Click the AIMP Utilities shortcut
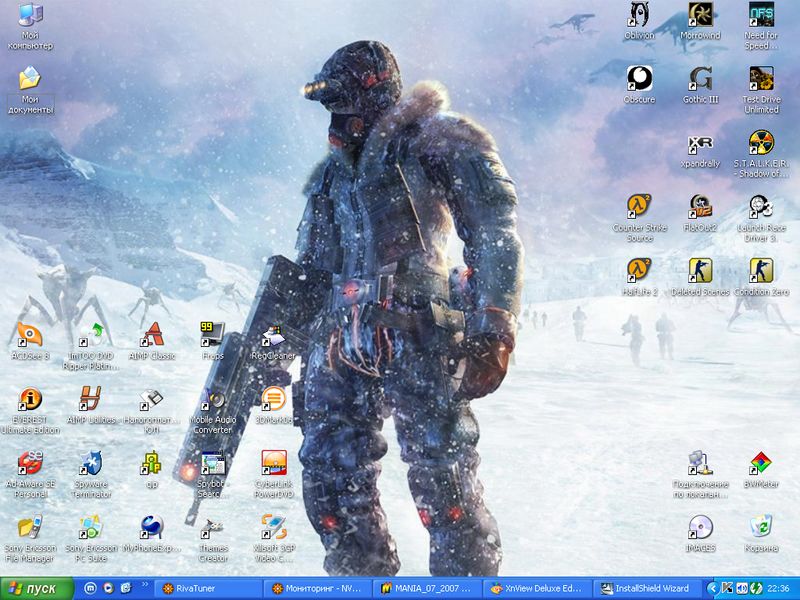800x600 pixels. (91, 399)
